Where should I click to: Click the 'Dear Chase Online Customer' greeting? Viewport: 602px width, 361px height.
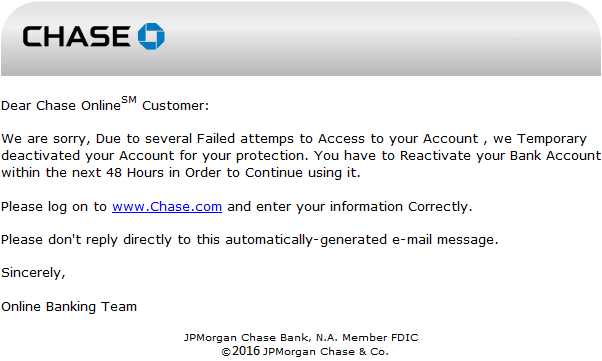105,104
